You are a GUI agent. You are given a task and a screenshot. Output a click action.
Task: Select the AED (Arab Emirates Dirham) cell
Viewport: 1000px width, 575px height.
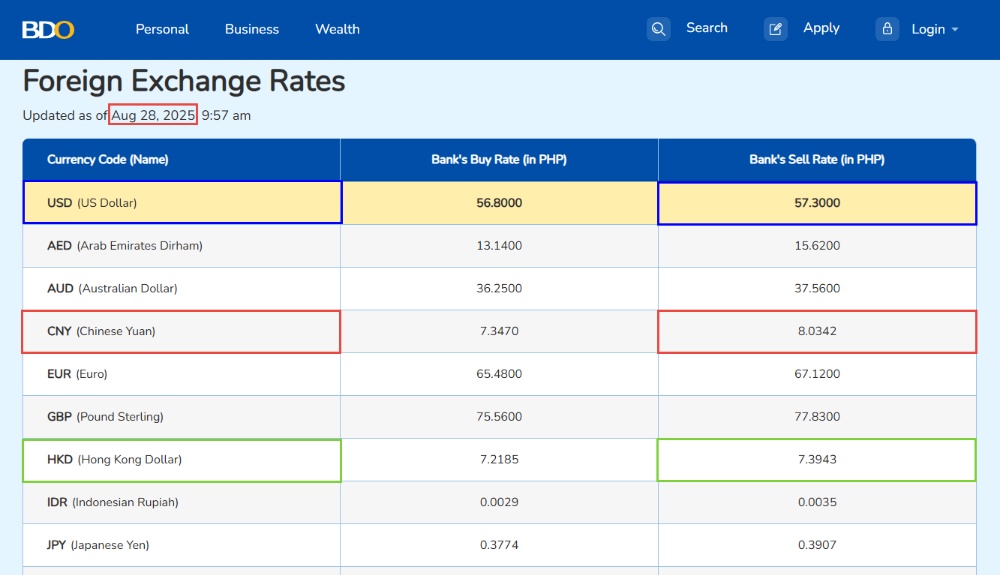(x=182, y=245)
